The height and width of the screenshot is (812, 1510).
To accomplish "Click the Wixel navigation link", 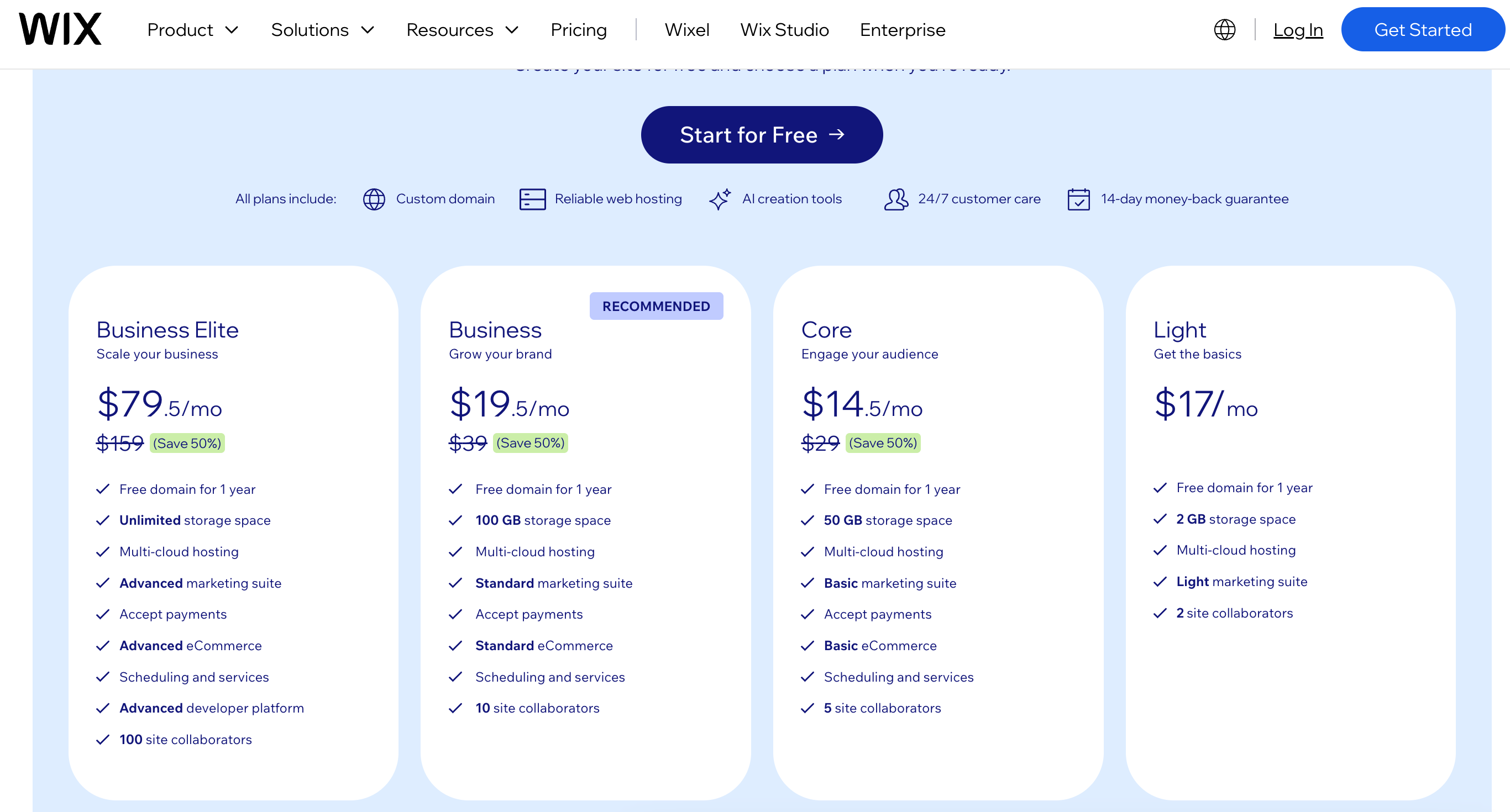I will pyautogui.click(x=686, y=29).
